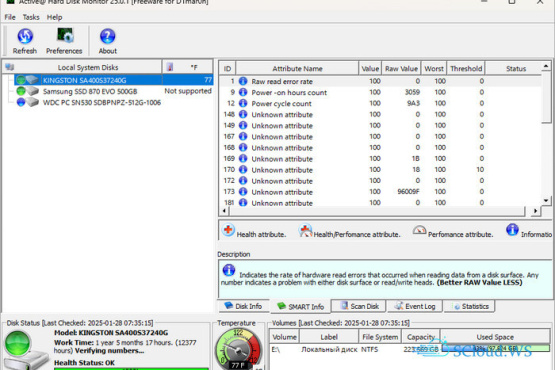The width and height of the screenshot is (555, 370).
Task: Click horizontal scroll right arrow
Action: coord(535,211)
